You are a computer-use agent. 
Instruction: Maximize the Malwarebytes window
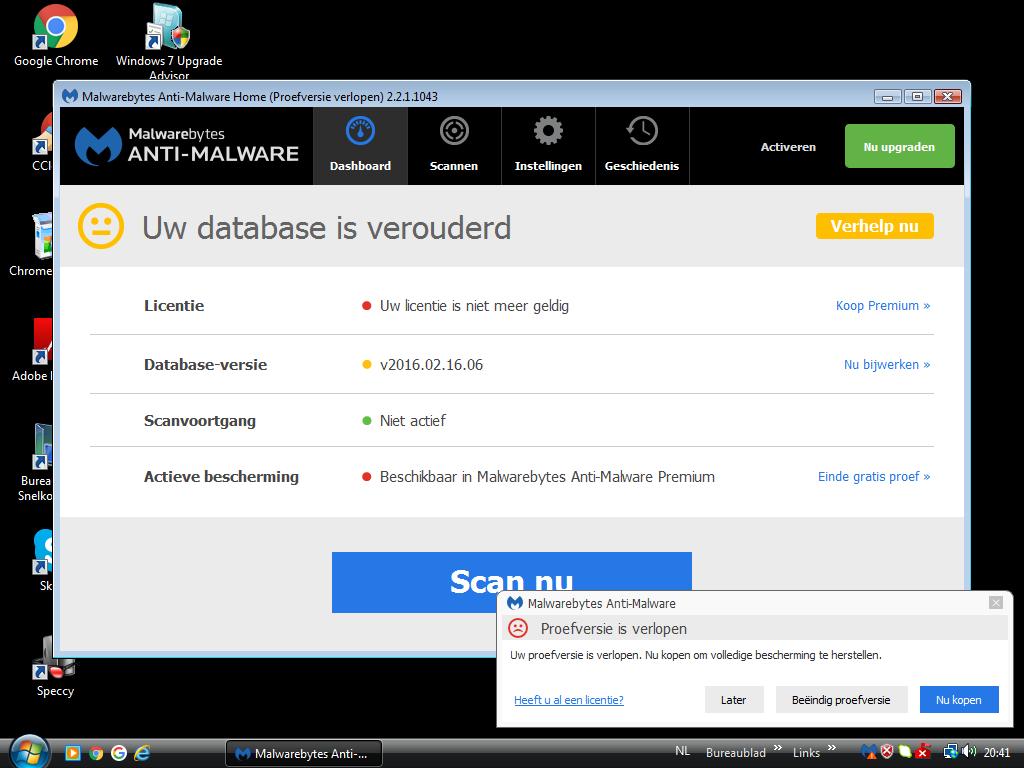(x=918, y=97)
